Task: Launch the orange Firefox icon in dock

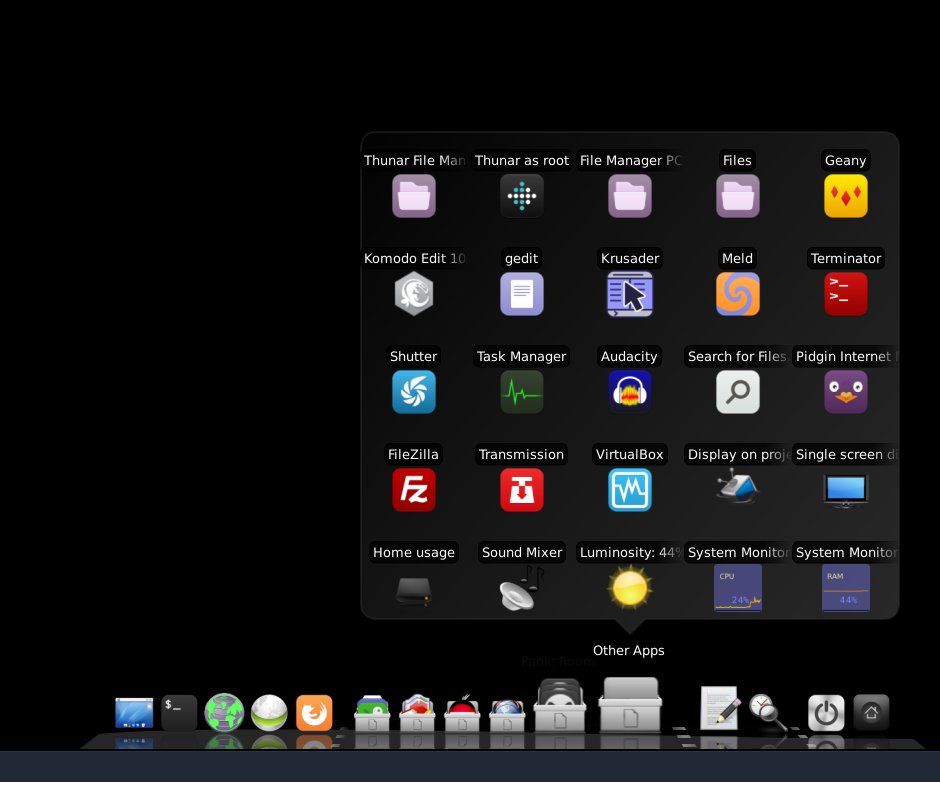Action: pos(314,713)
